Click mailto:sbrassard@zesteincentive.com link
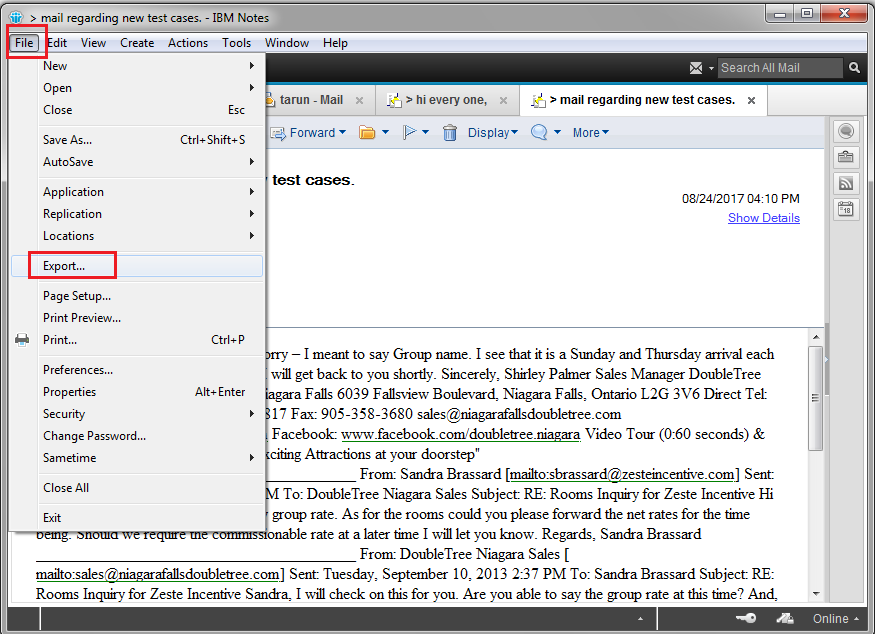 click(x=622, y=474)
